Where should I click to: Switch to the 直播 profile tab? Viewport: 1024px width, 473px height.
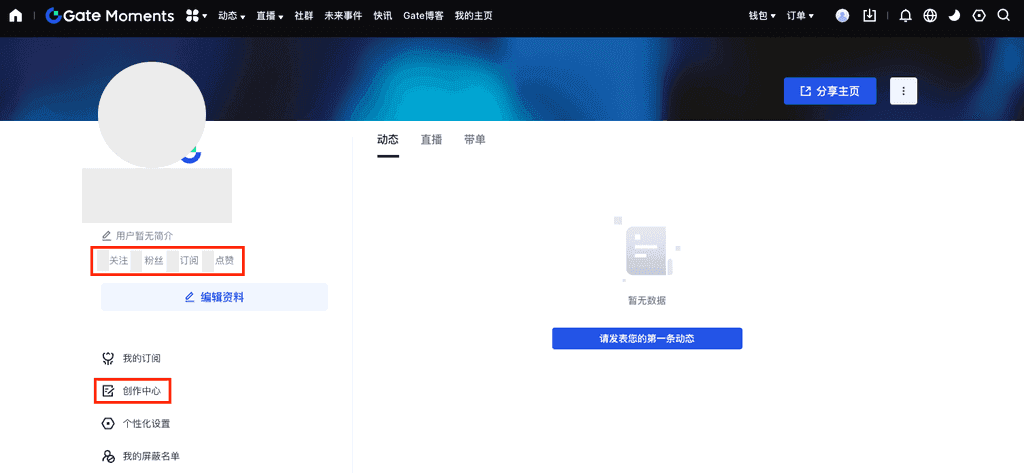[431, 140]
